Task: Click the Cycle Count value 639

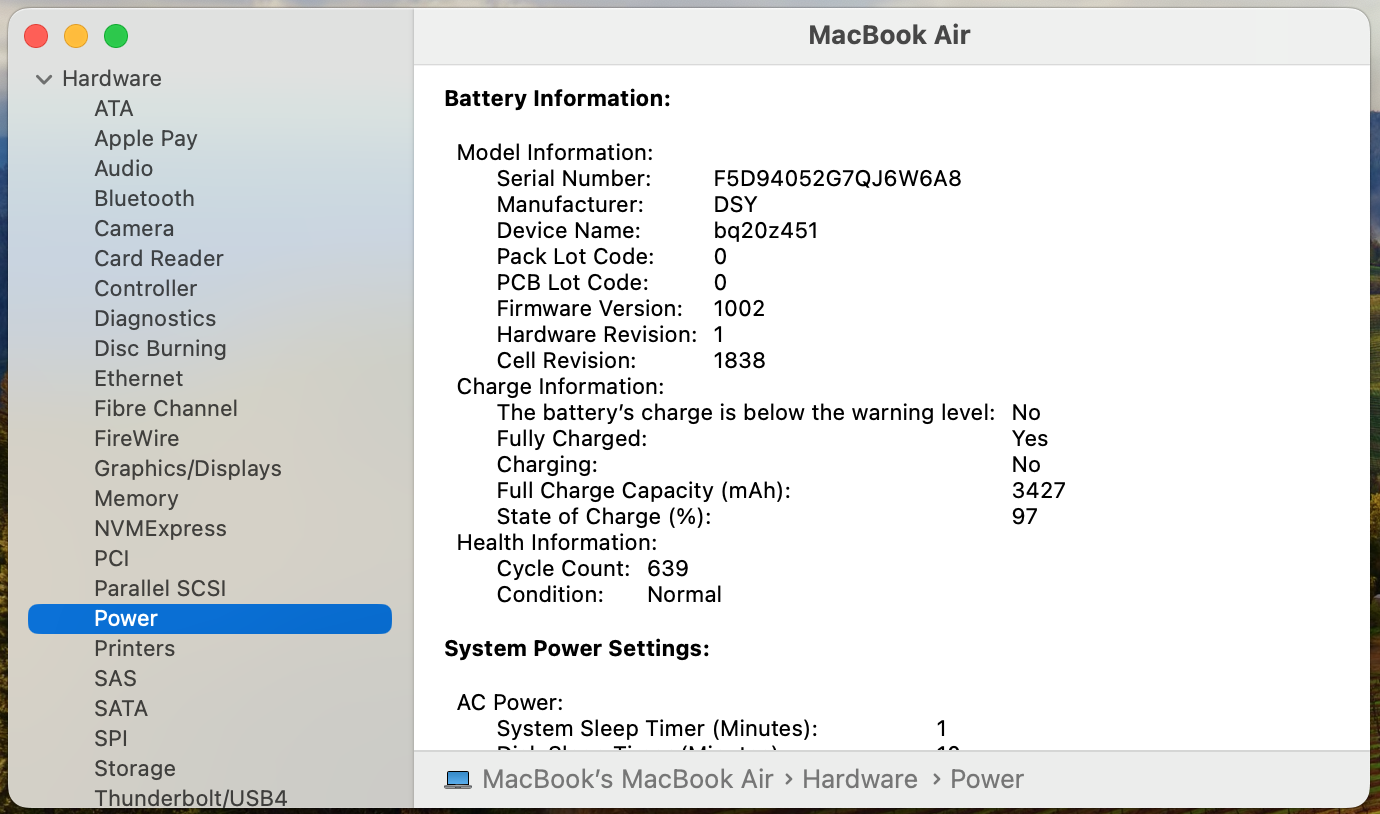Action: pyautogui.click(x=667, y=569)
